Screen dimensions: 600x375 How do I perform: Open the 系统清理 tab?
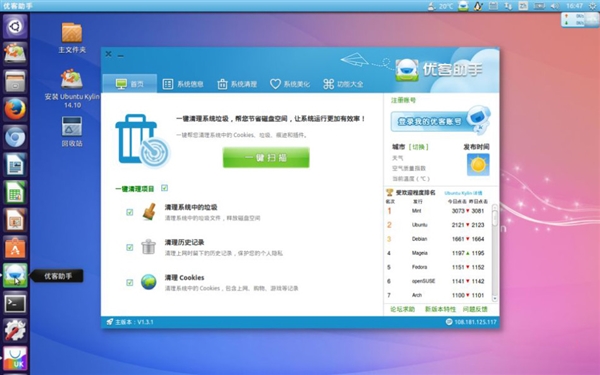237,84
